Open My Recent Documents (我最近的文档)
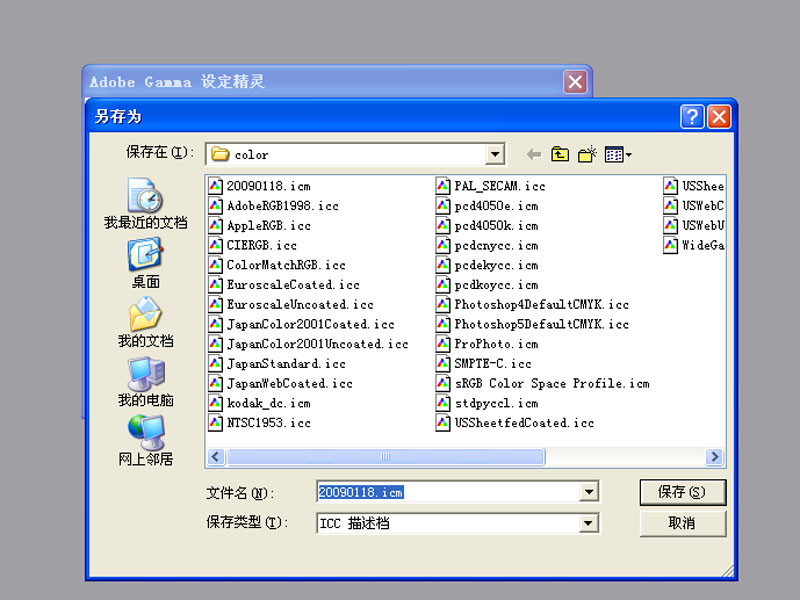Screen dimensions: 800x600 145,203
